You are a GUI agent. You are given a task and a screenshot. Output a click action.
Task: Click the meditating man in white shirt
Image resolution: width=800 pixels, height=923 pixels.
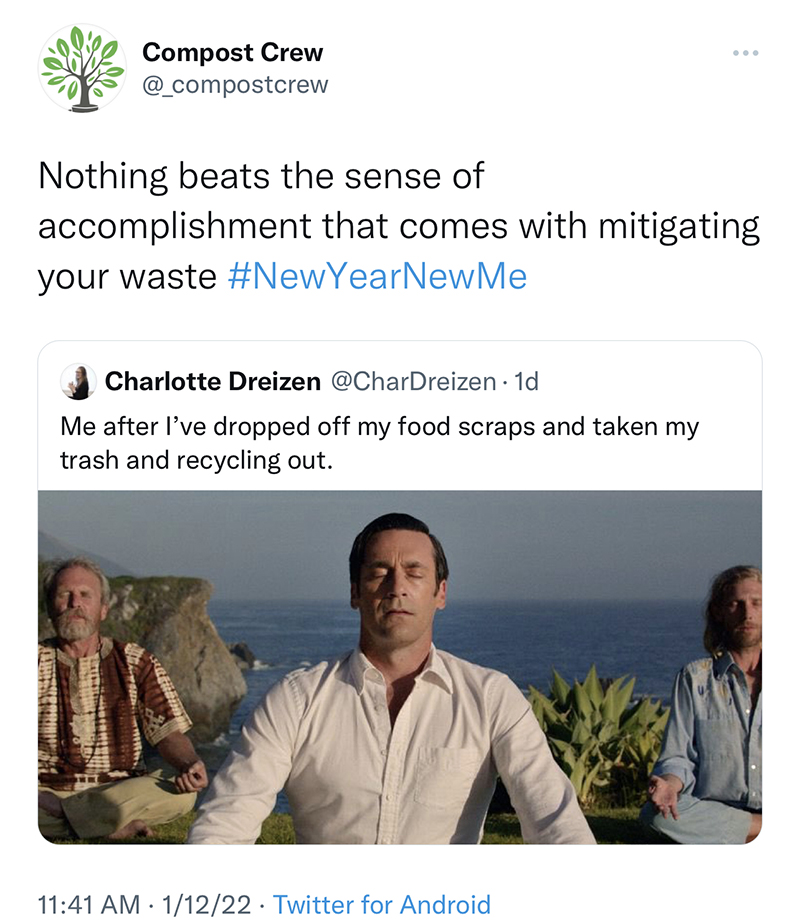tap(399, 700)
